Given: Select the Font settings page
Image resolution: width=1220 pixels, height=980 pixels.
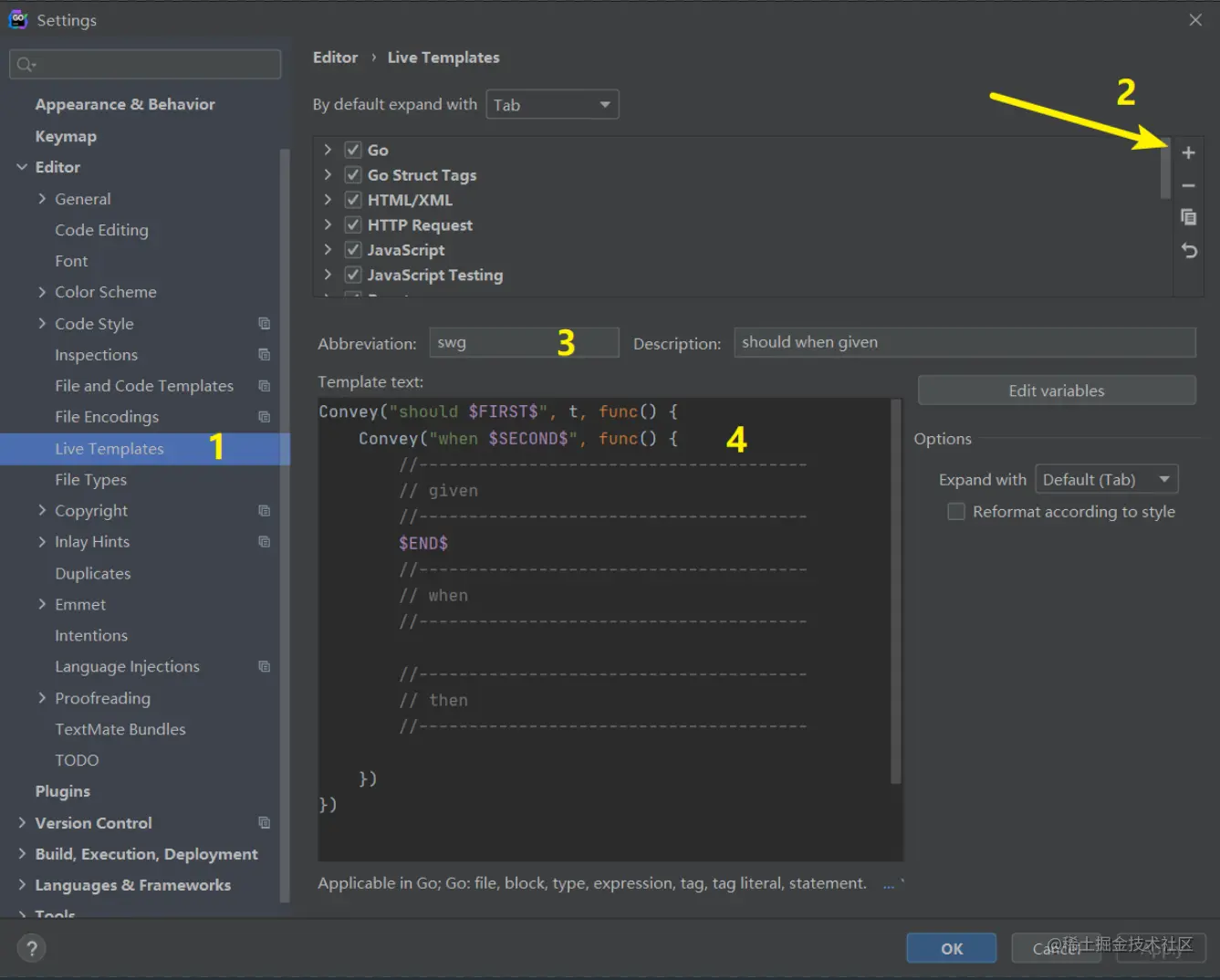Looking at the screenshot, I should point(71,261).
